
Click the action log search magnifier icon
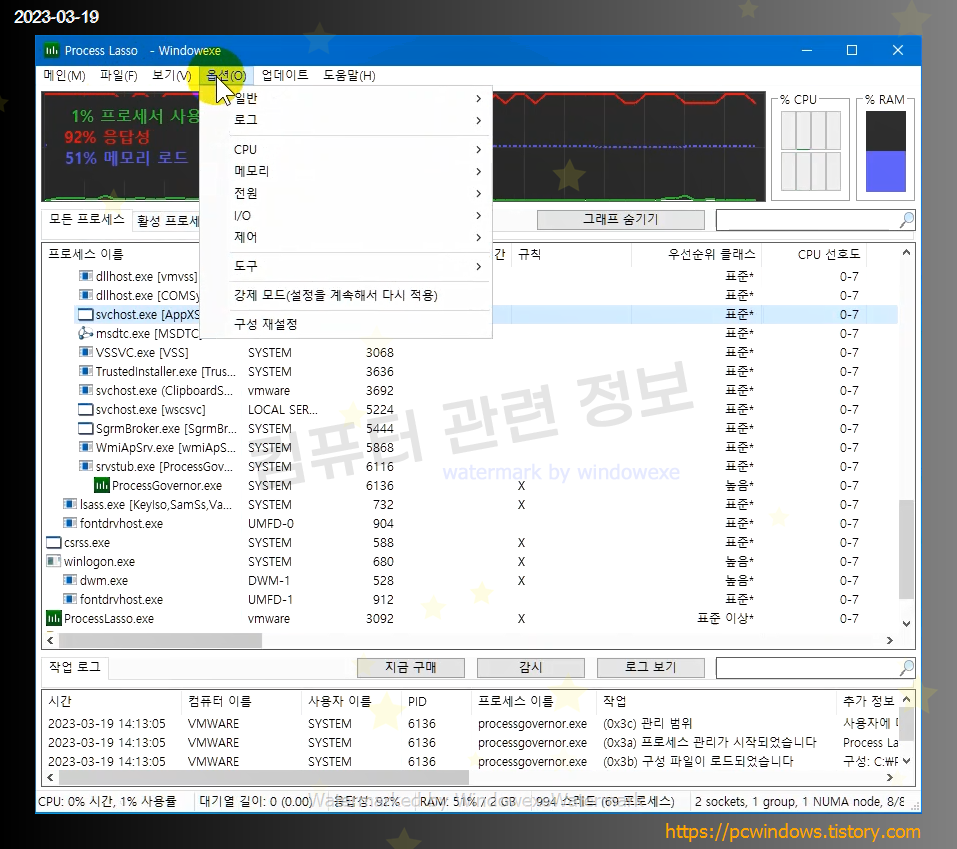[x=906, y=668]
